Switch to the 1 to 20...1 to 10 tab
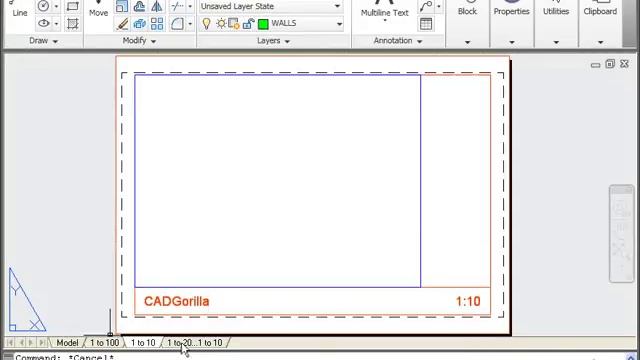Viewport: 640px width, 360px height. click(x=195, y=343)
